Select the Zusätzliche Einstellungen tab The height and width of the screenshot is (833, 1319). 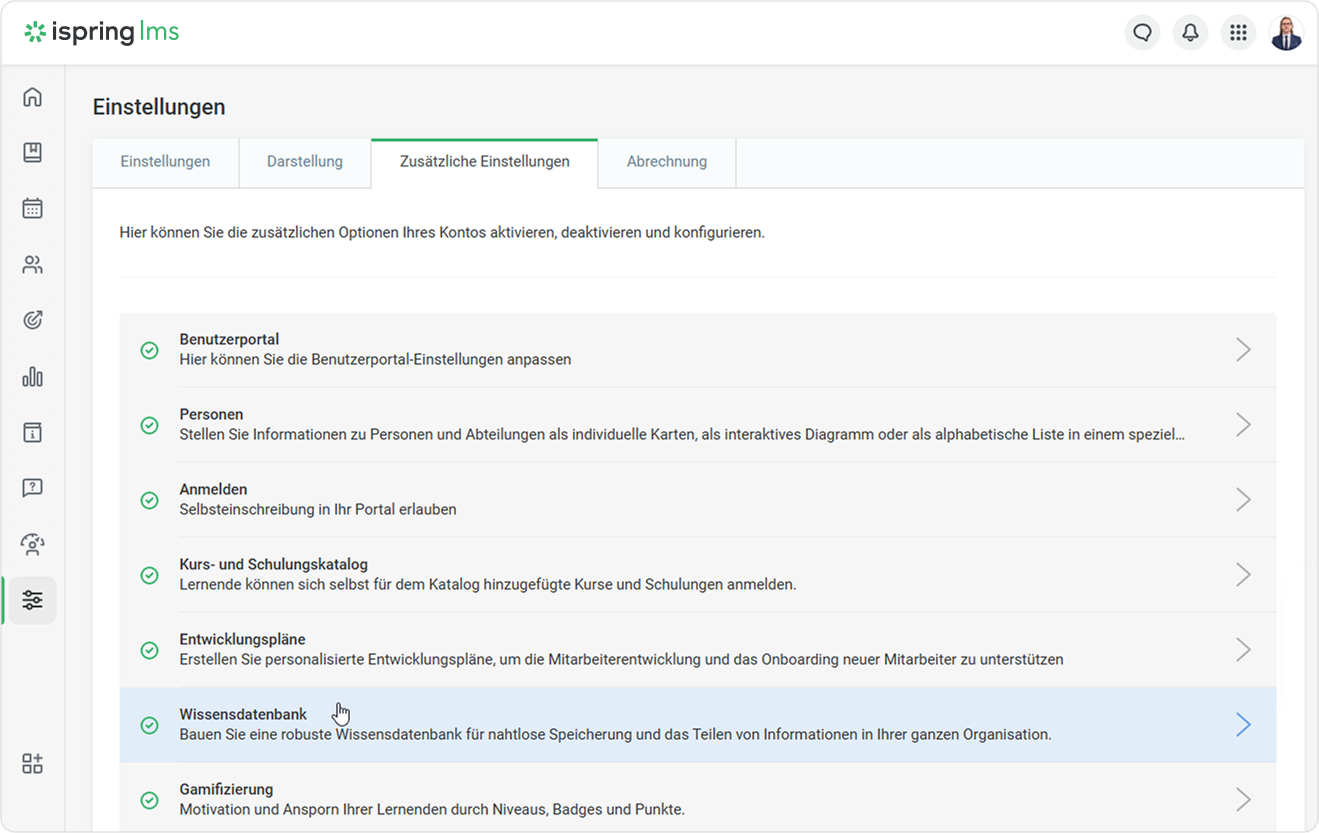pyautogui.click(x=484, y=162)
